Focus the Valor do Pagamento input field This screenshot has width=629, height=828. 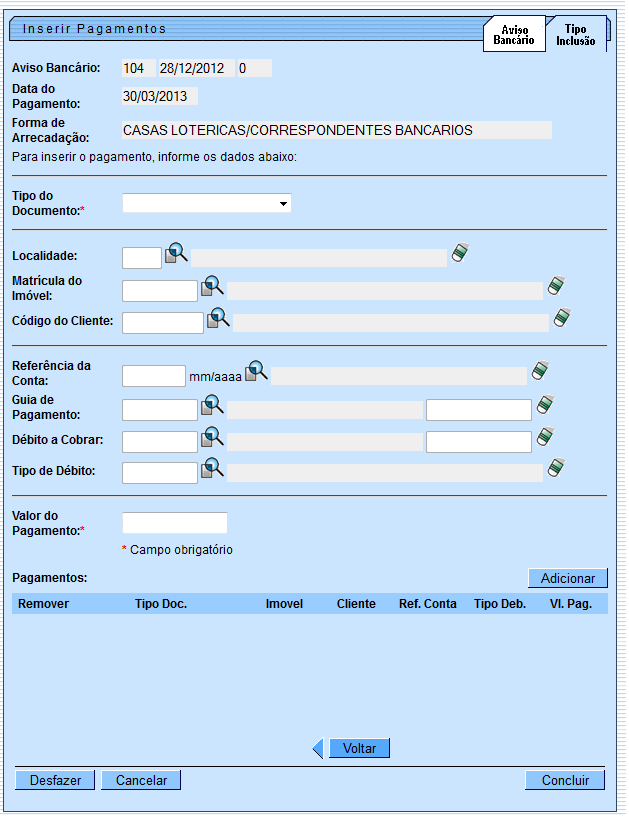(174, 523)
